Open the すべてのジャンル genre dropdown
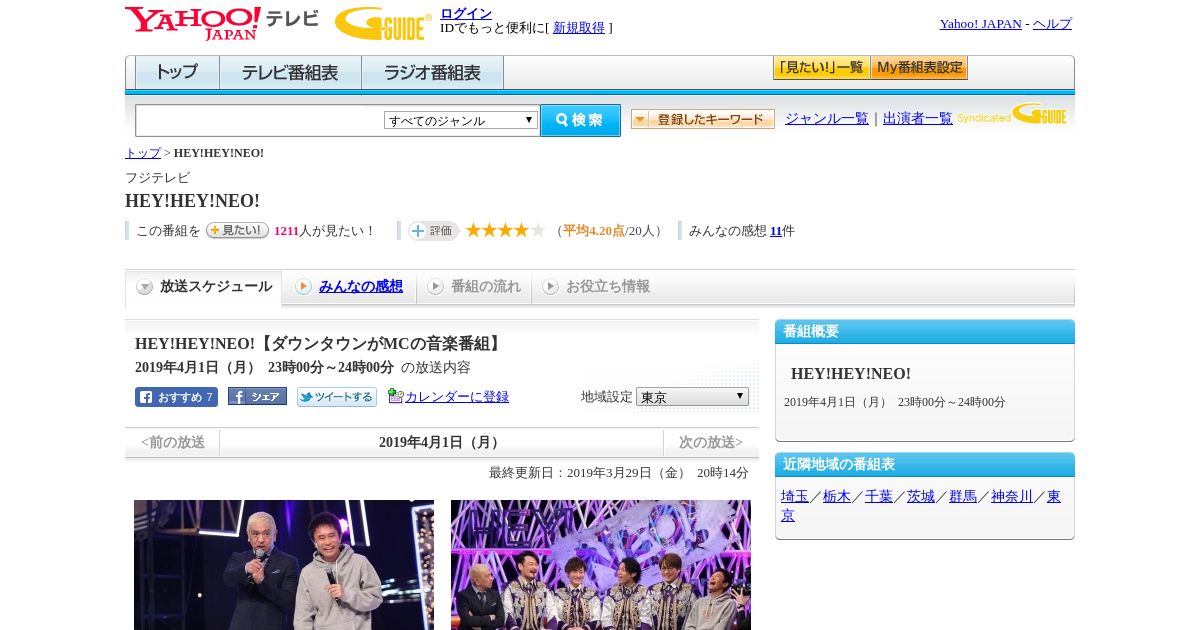 click(x=461, y=120)
